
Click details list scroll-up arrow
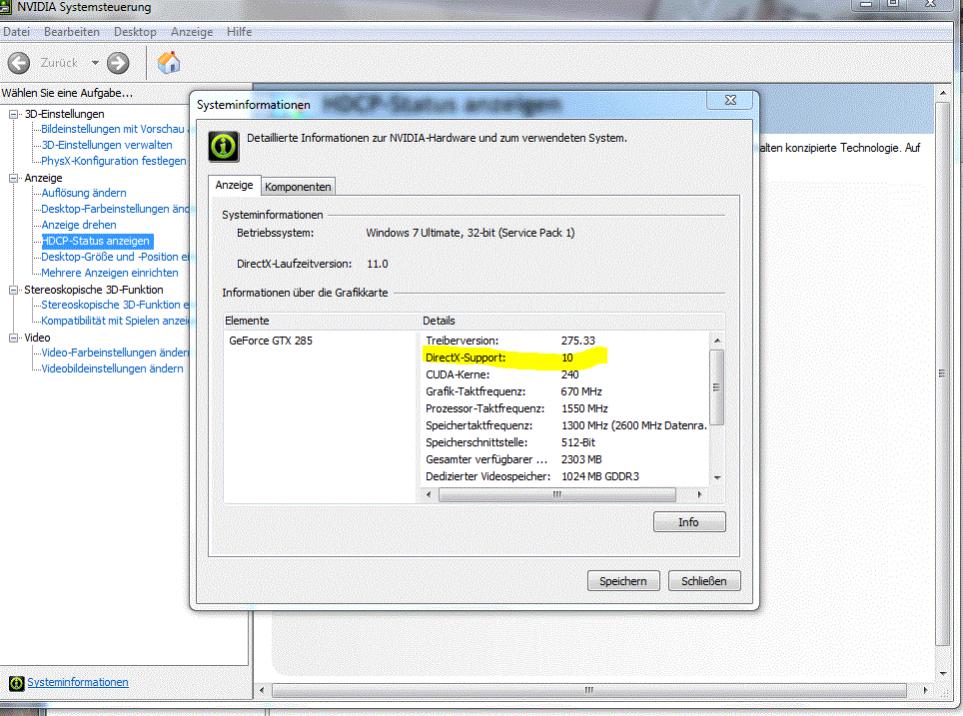[x=717, y=340]
